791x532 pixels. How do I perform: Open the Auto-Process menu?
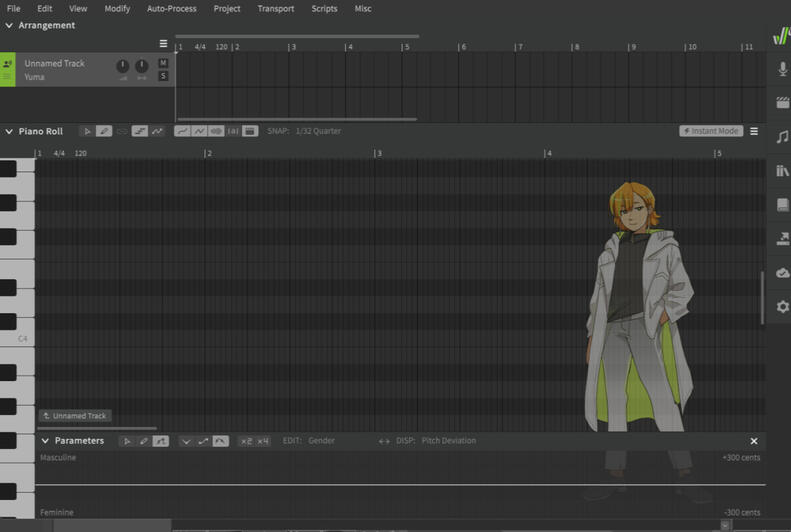pyautogui.click(x=171, y=9)
